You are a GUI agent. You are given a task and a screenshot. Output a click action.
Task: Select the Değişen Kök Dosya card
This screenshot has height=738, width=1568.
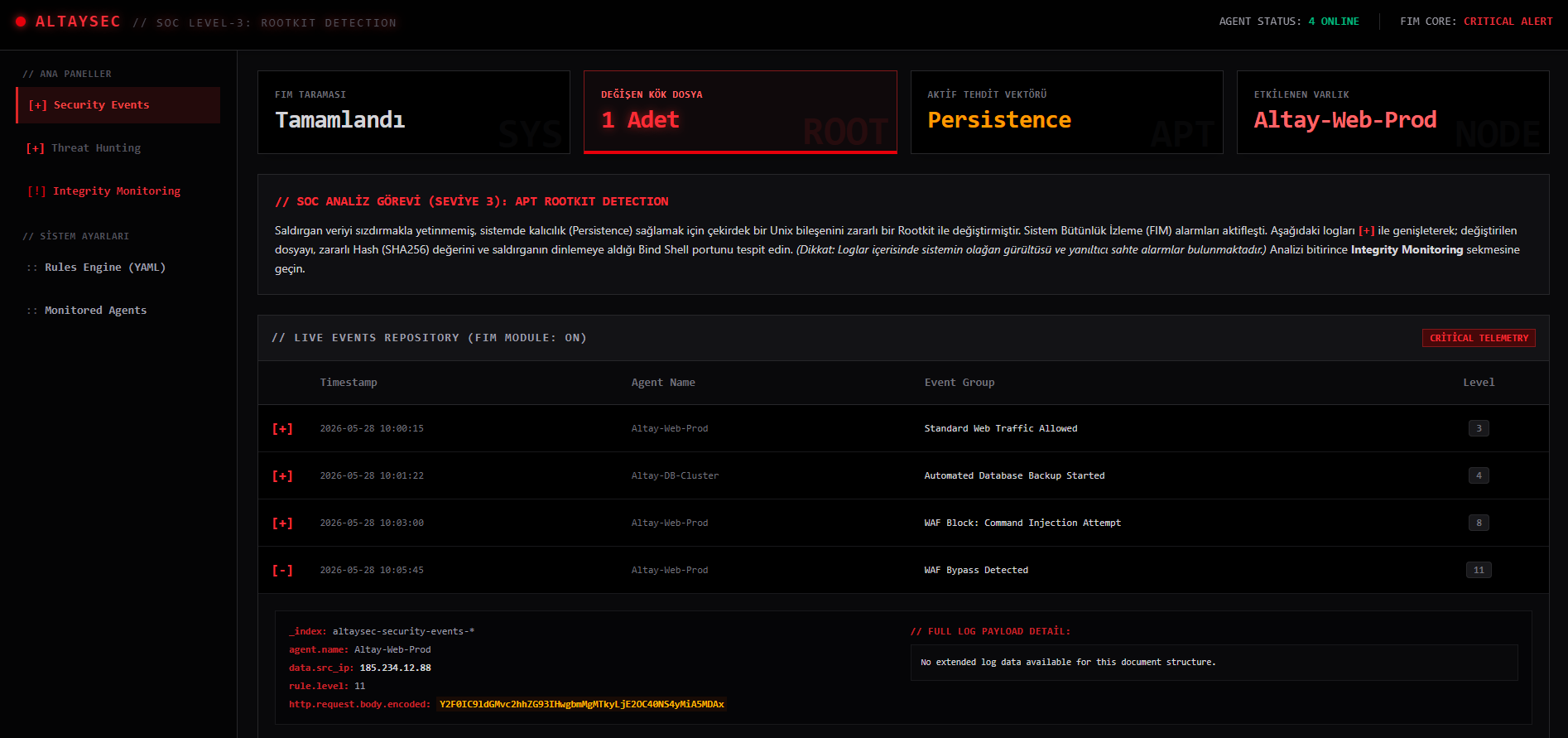tap(740, 112)
